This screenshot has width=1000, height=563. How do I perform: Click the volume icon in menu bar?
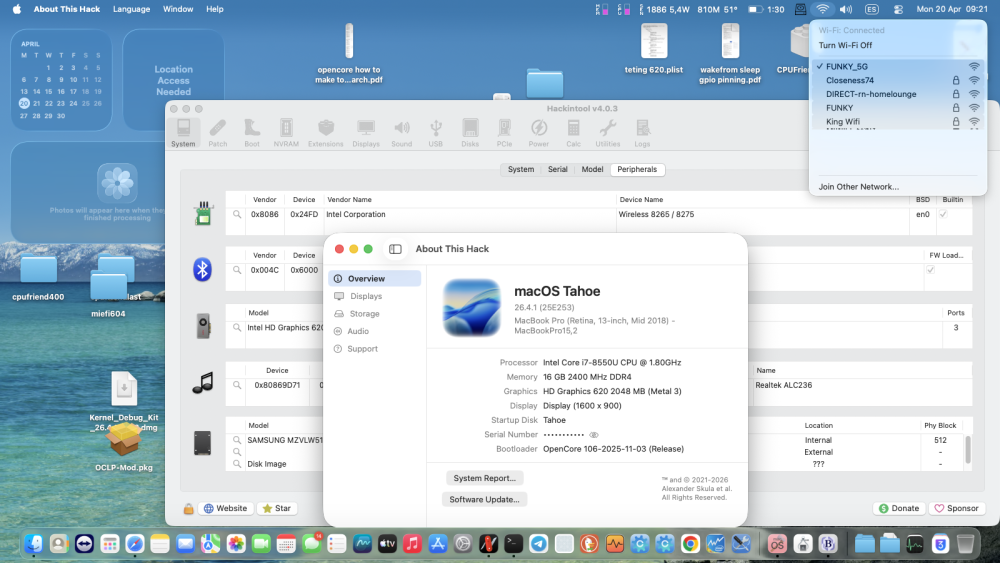point(846,9)
